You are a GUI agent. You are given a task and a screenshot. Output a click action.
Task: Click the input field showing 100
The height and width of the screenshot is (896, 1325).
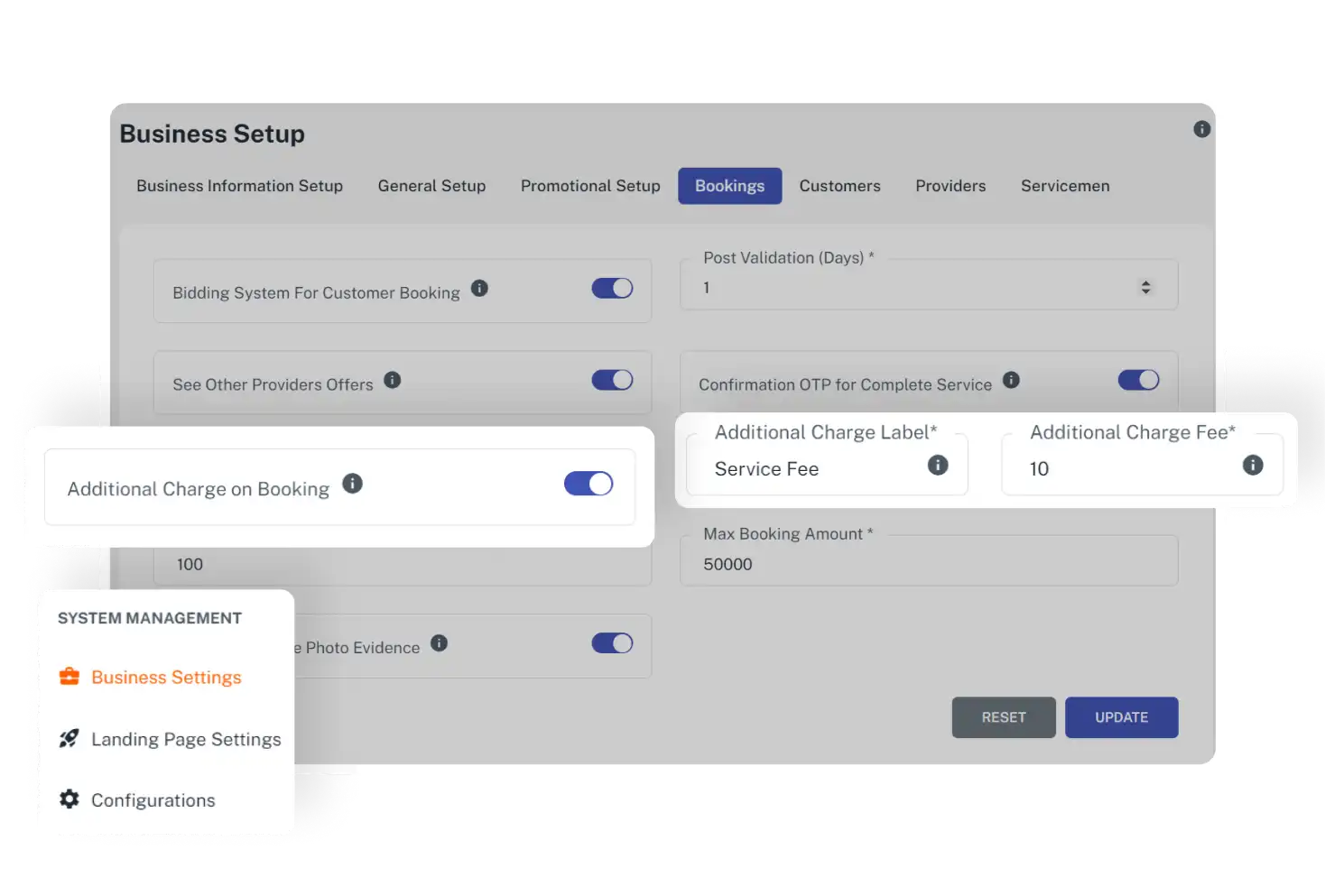pos(403,564)
